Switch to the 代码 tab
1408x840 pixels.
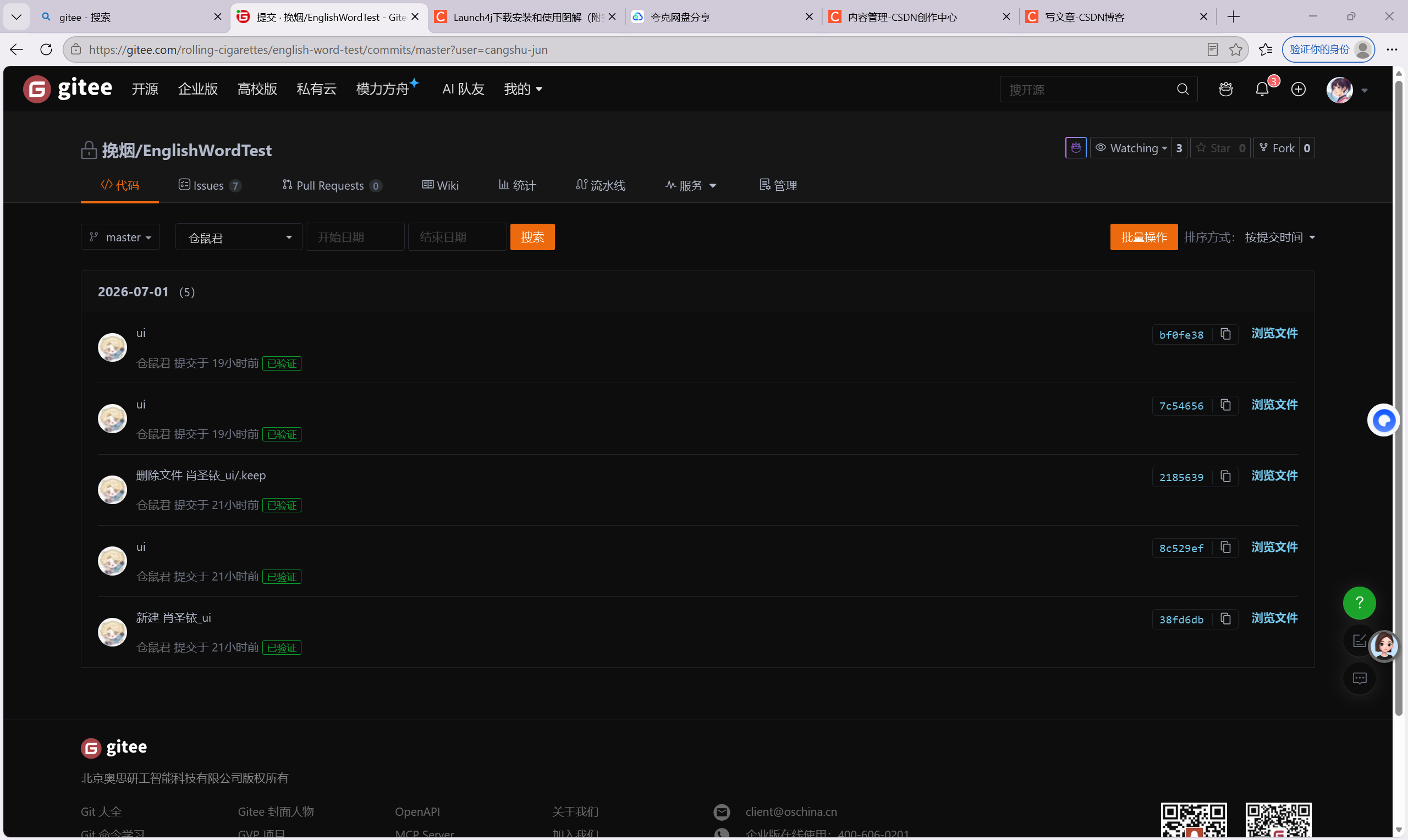point(119,185)
